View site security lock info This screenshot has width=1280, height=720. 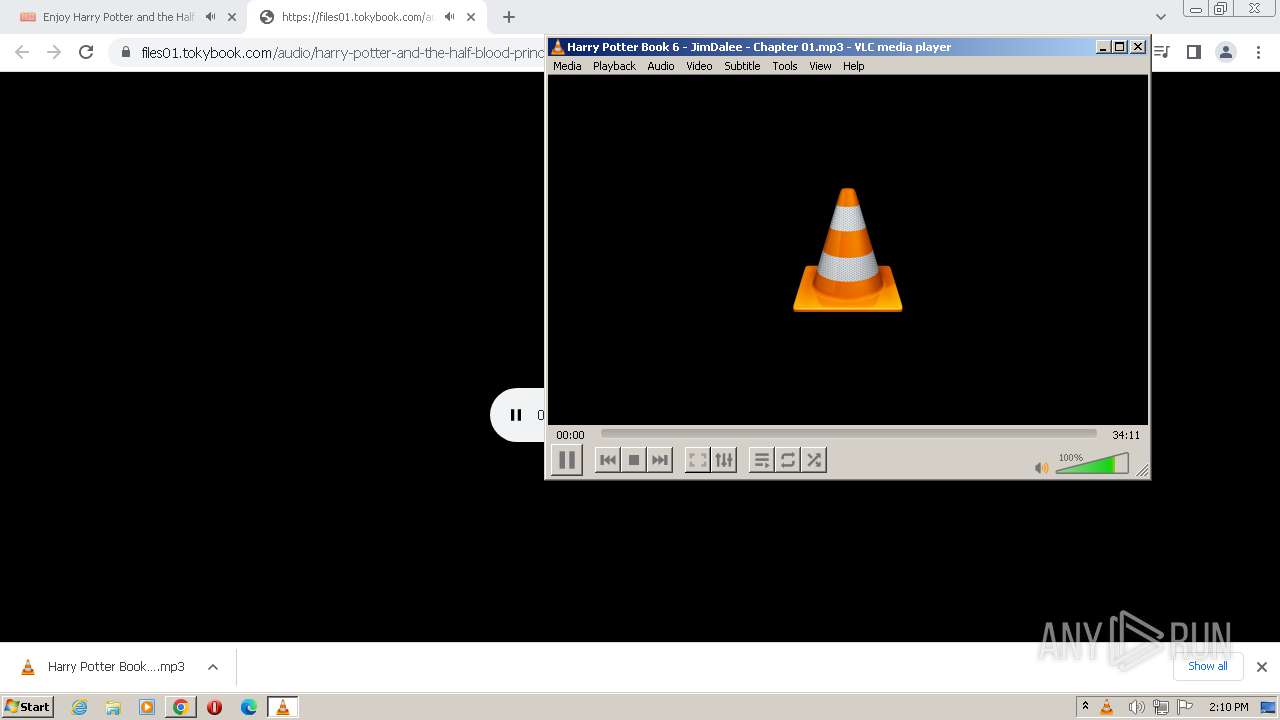[126, 52]
